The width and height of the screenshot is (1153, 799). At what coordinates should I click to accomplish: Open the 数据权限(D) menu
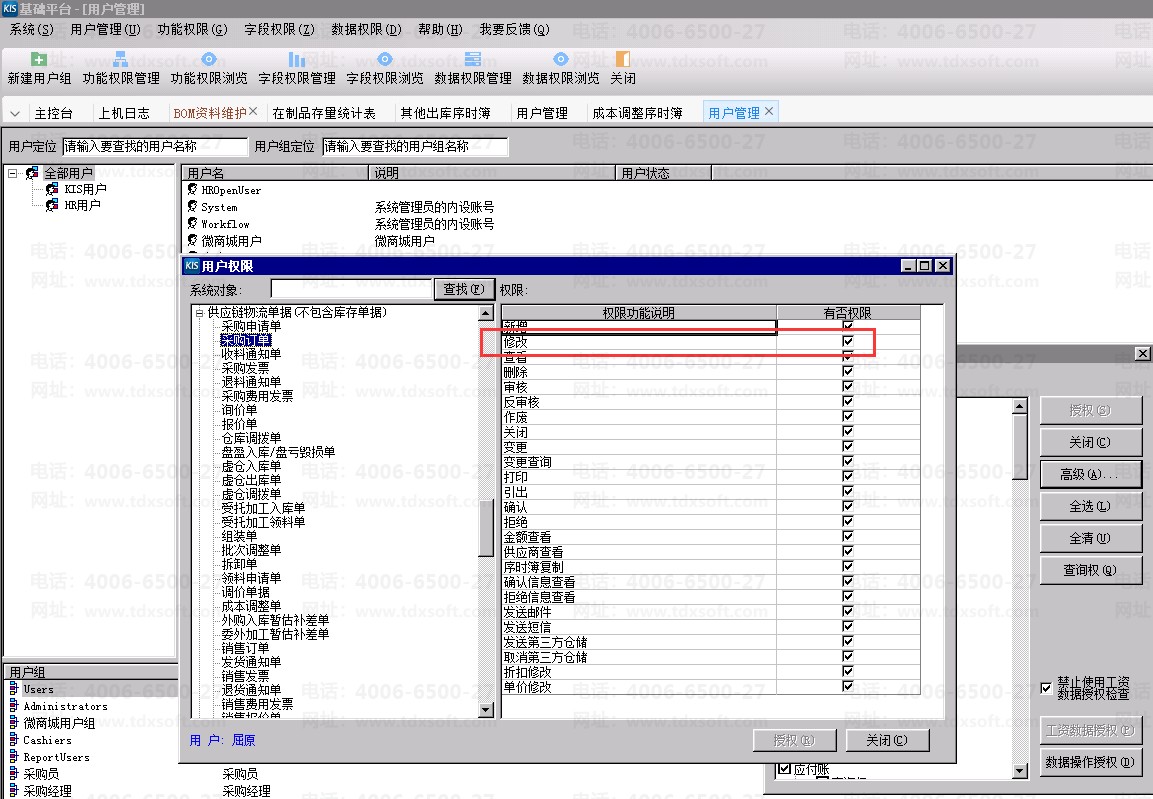coord(366,29)
